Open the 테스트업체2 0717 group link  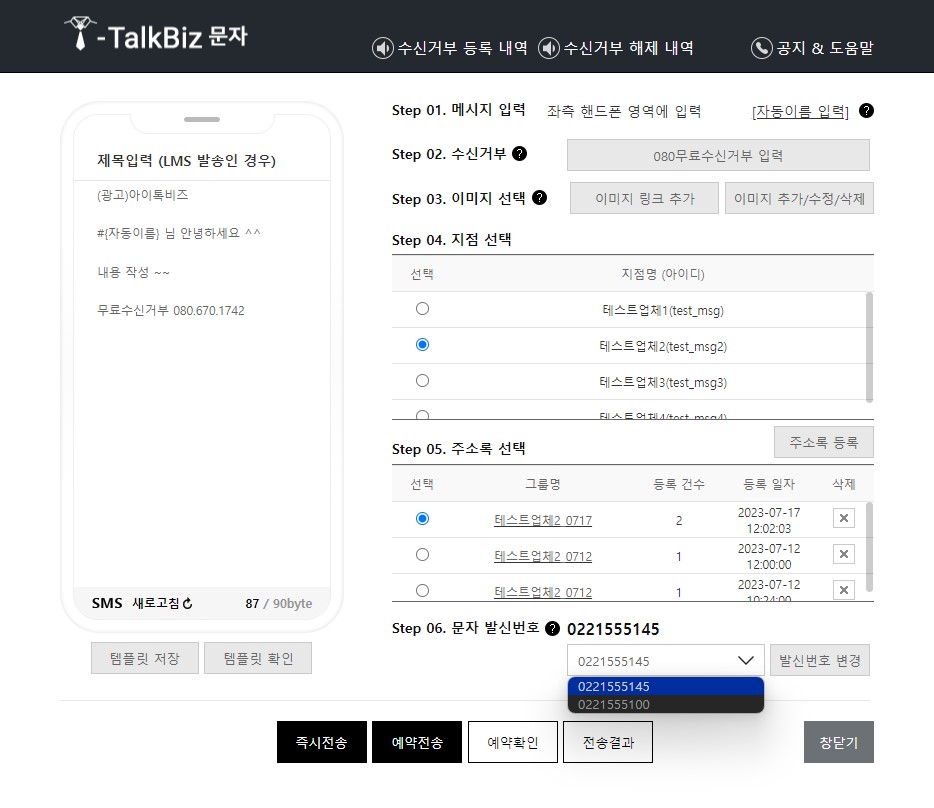pyautogui.click(x=543, y=519)
